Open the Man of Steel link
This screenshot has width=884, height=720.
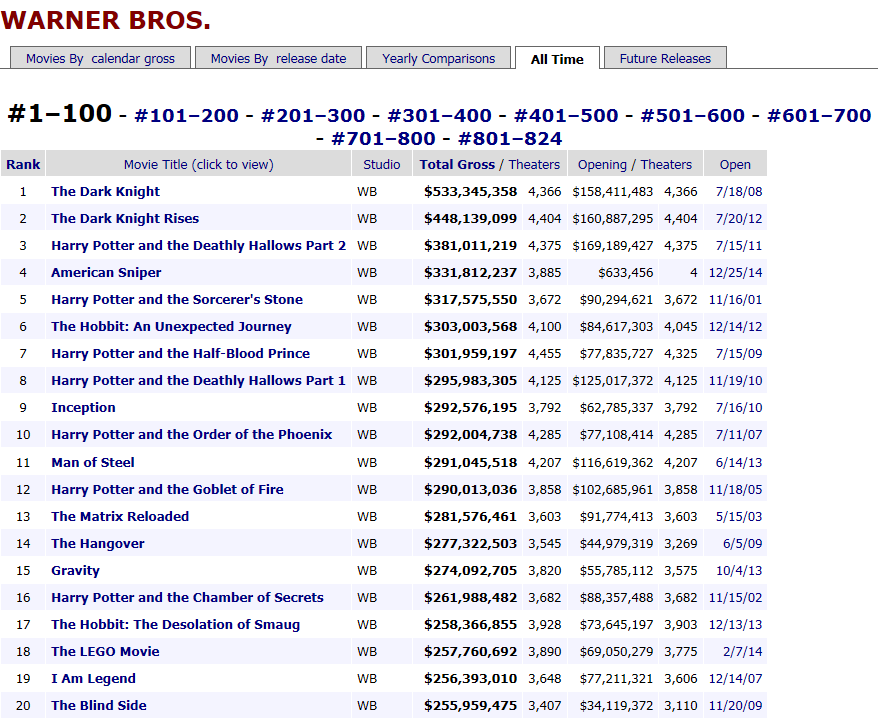(x=93, y=462)
